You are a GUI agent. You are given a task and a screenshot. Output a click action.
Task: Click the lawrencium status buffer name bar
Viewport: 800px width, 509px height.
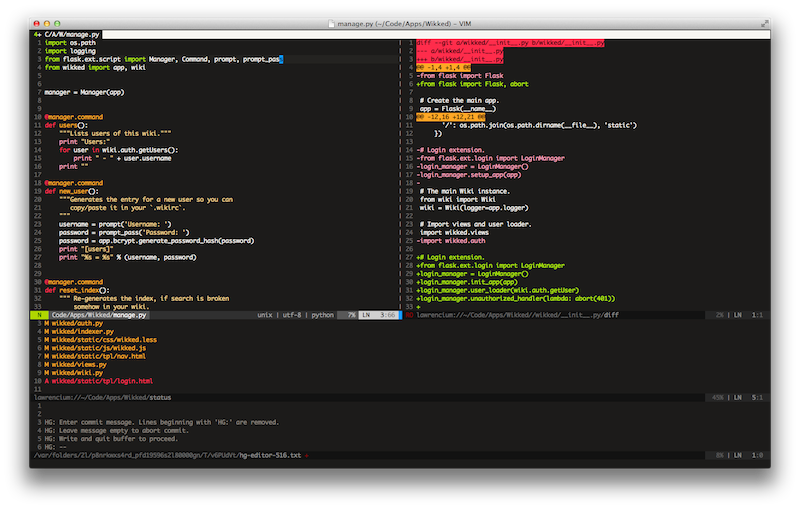tap(103, 397)
